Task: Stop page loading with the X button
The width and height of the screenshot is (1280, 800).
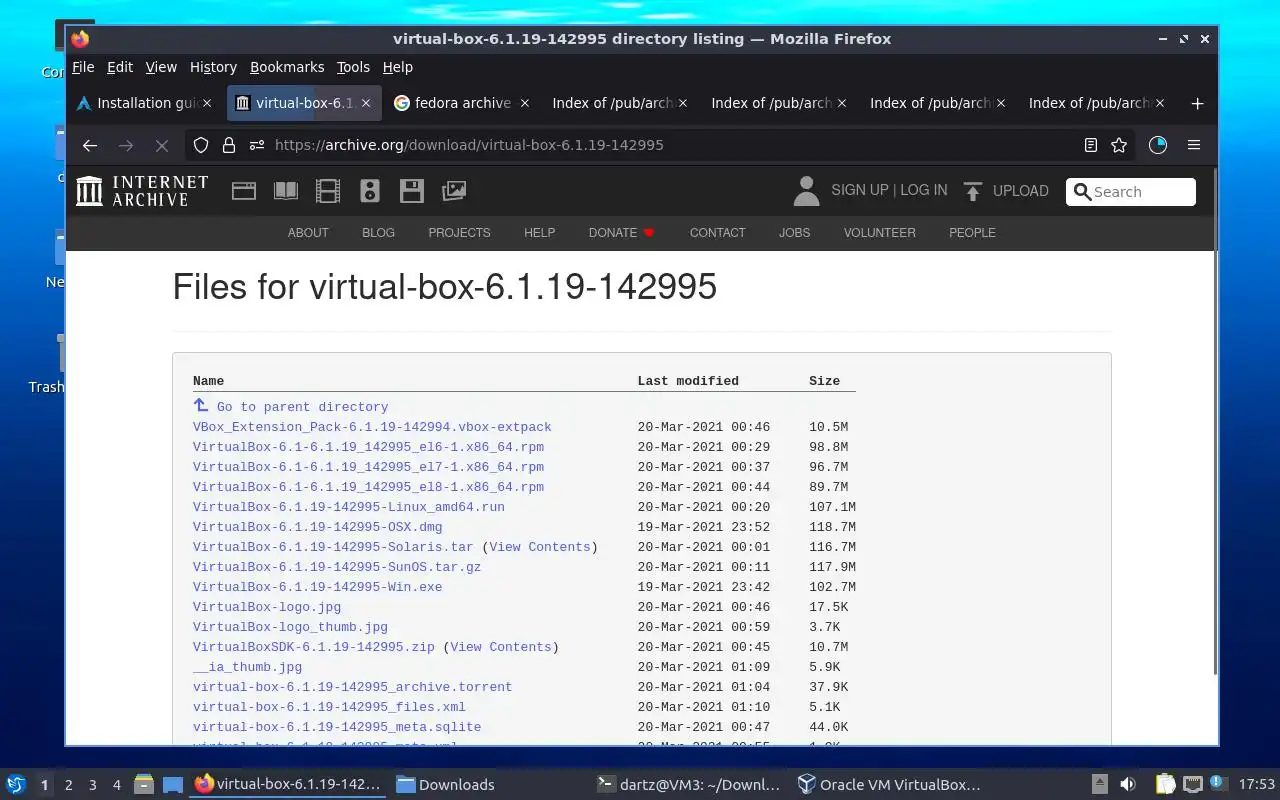Action: pyautogui.click(x=161, y=145)
